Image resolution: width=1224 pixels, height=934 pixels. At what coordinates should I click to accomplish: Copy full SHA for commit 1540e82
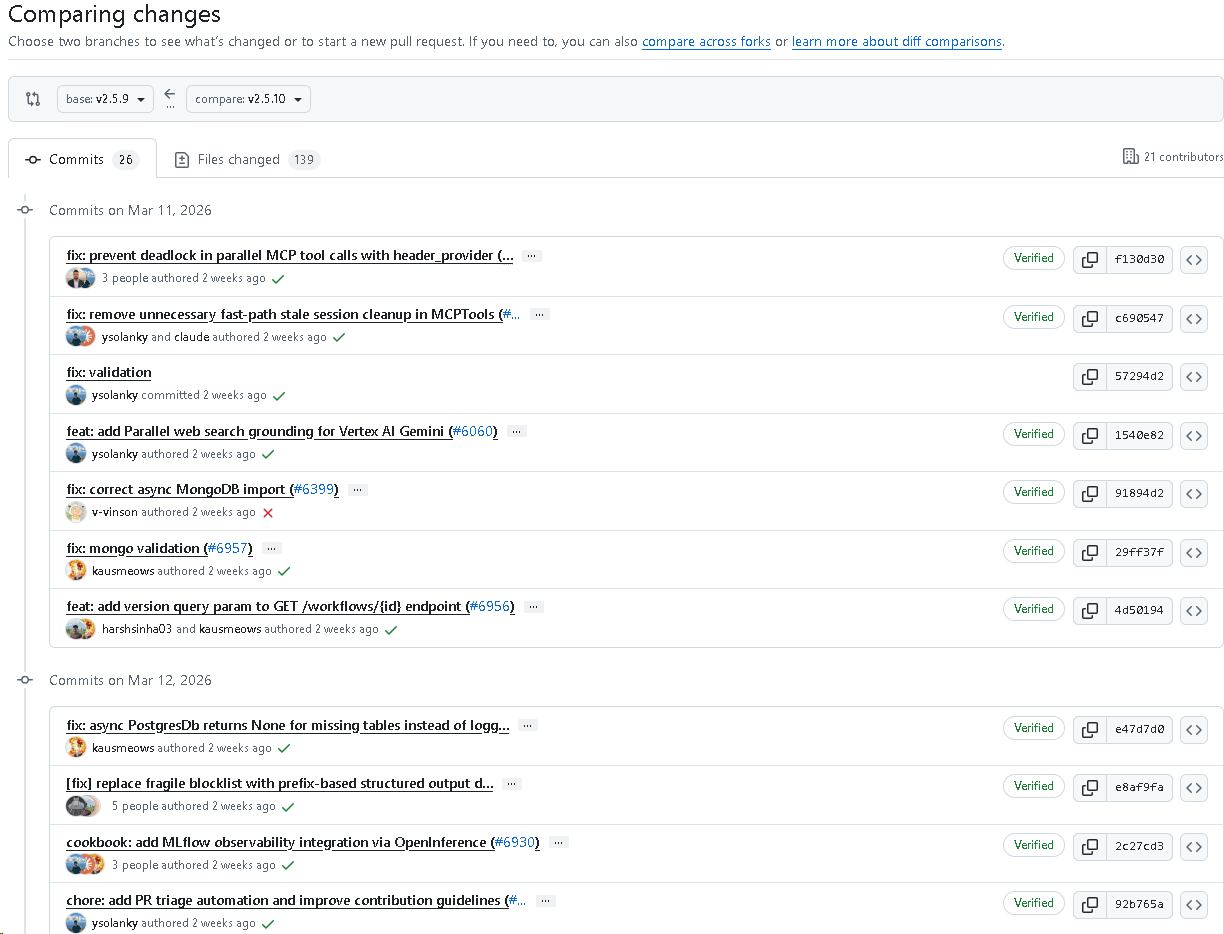pyautogui.click(x=1090, y=436)
